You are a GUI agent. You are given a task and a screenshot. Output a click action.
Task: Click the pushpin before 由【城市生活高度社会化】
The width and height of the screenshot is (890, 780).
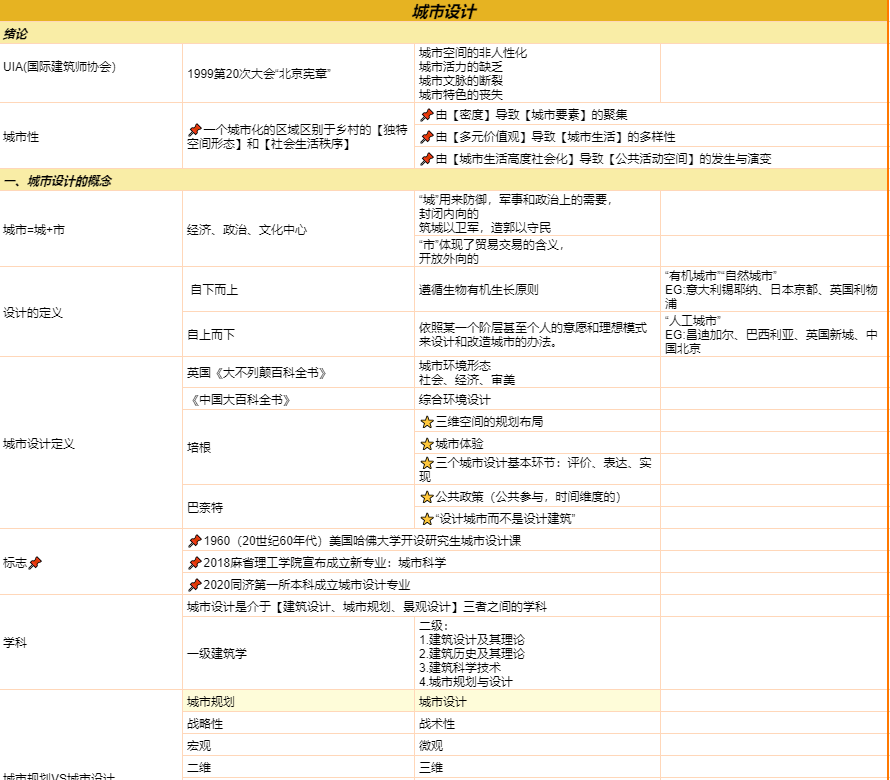[x=426, y=158]
